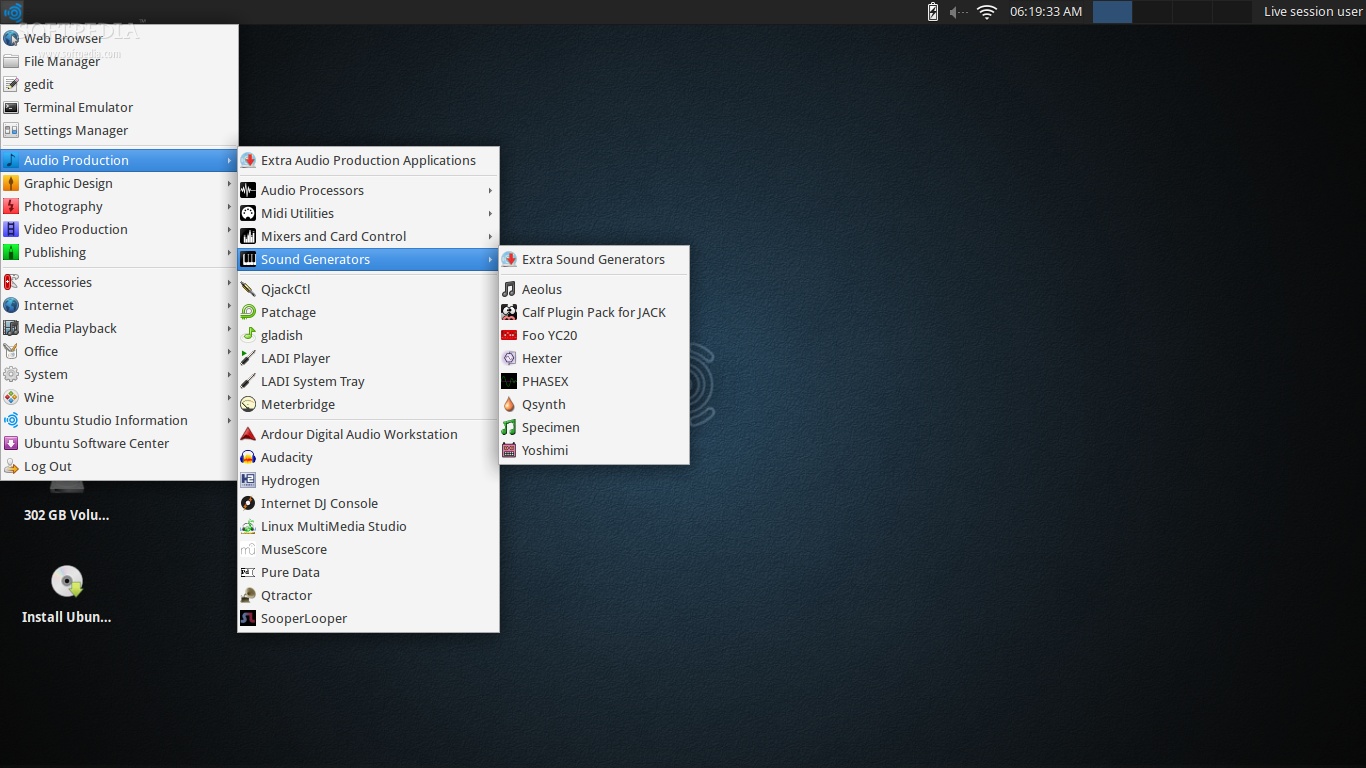Click the Live session user button
Screen dimensions: 1366x768
coord(1312,12)
